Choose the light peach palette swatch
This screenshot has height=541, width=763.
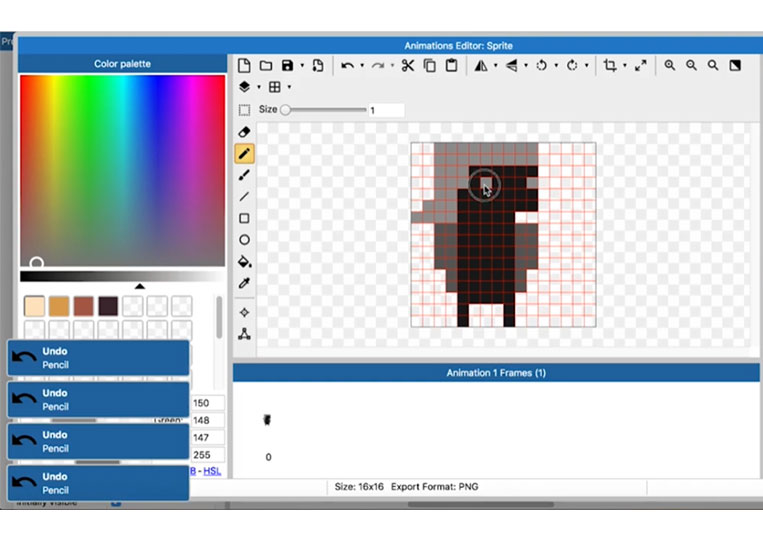(x=35, y=306)
